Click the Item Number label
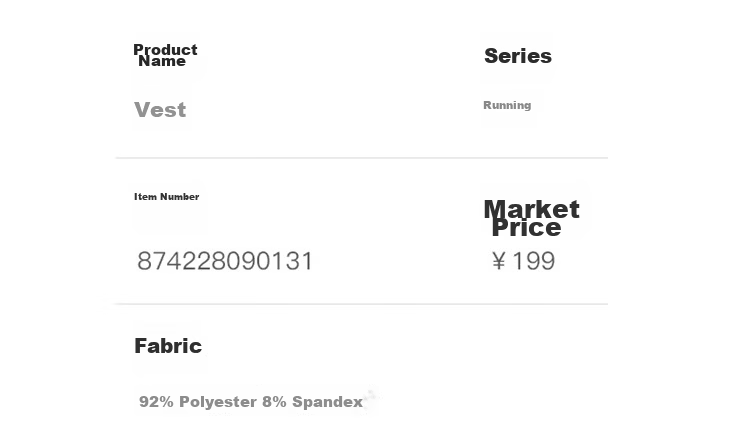Viewport: 750px width, 426px height. [x=166, y=197]
